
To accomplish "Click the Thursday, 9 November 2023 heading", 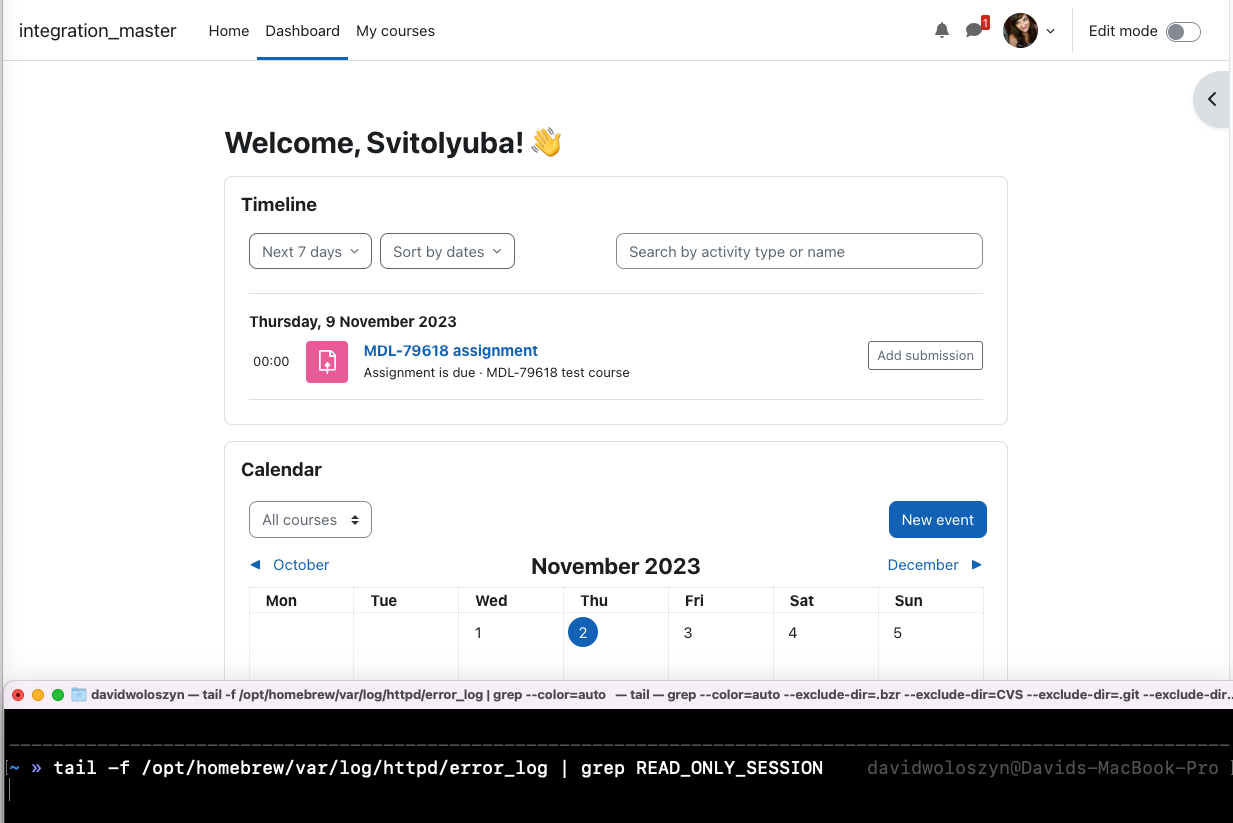I will pyautogui.click(x=353, y=322).
